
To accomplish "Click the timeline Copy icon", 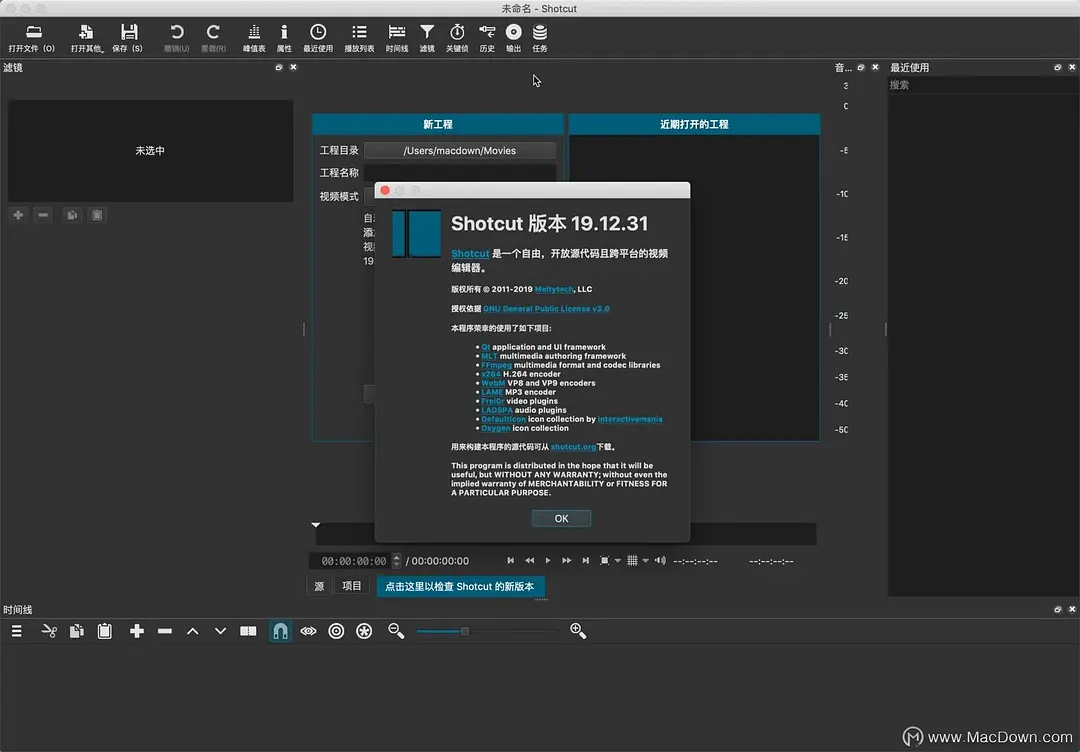I will (76, 631).
